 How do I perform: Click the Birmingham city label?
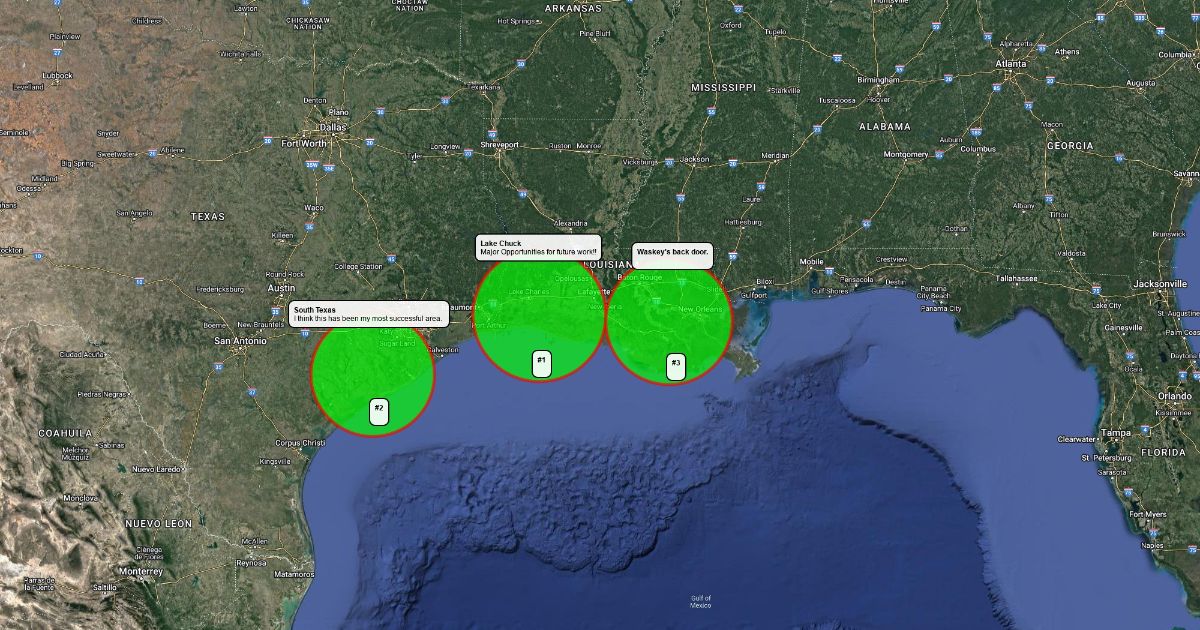pos(877,79)
